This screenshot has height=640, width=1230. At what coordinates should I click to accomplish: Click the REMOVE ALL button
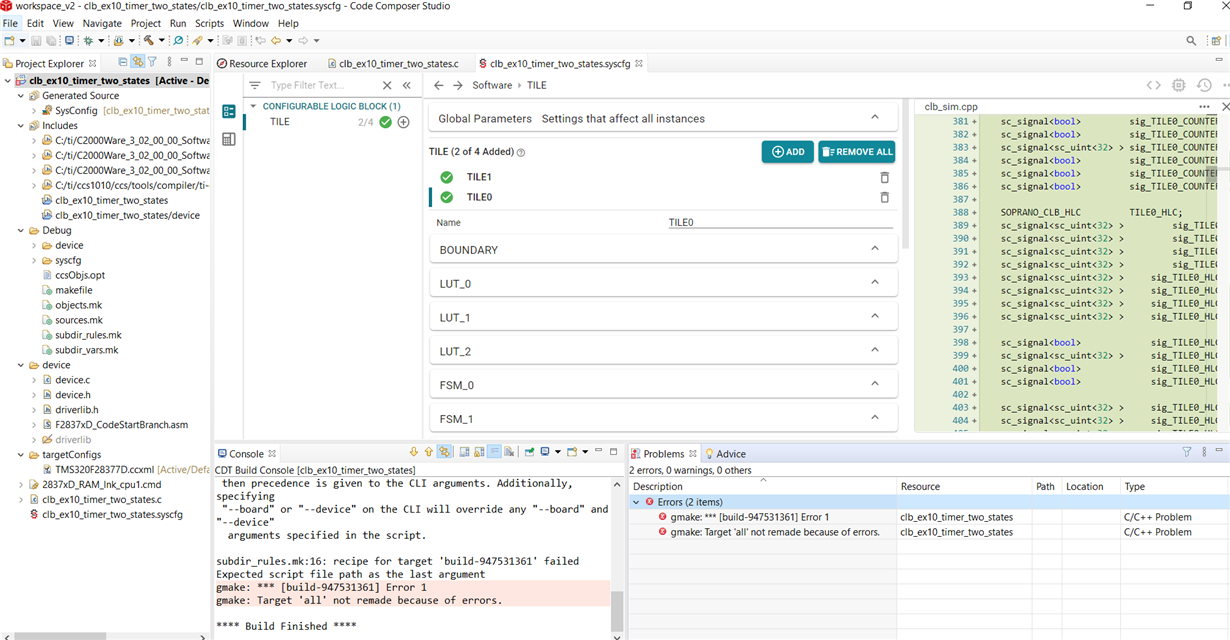coord(856,152)
